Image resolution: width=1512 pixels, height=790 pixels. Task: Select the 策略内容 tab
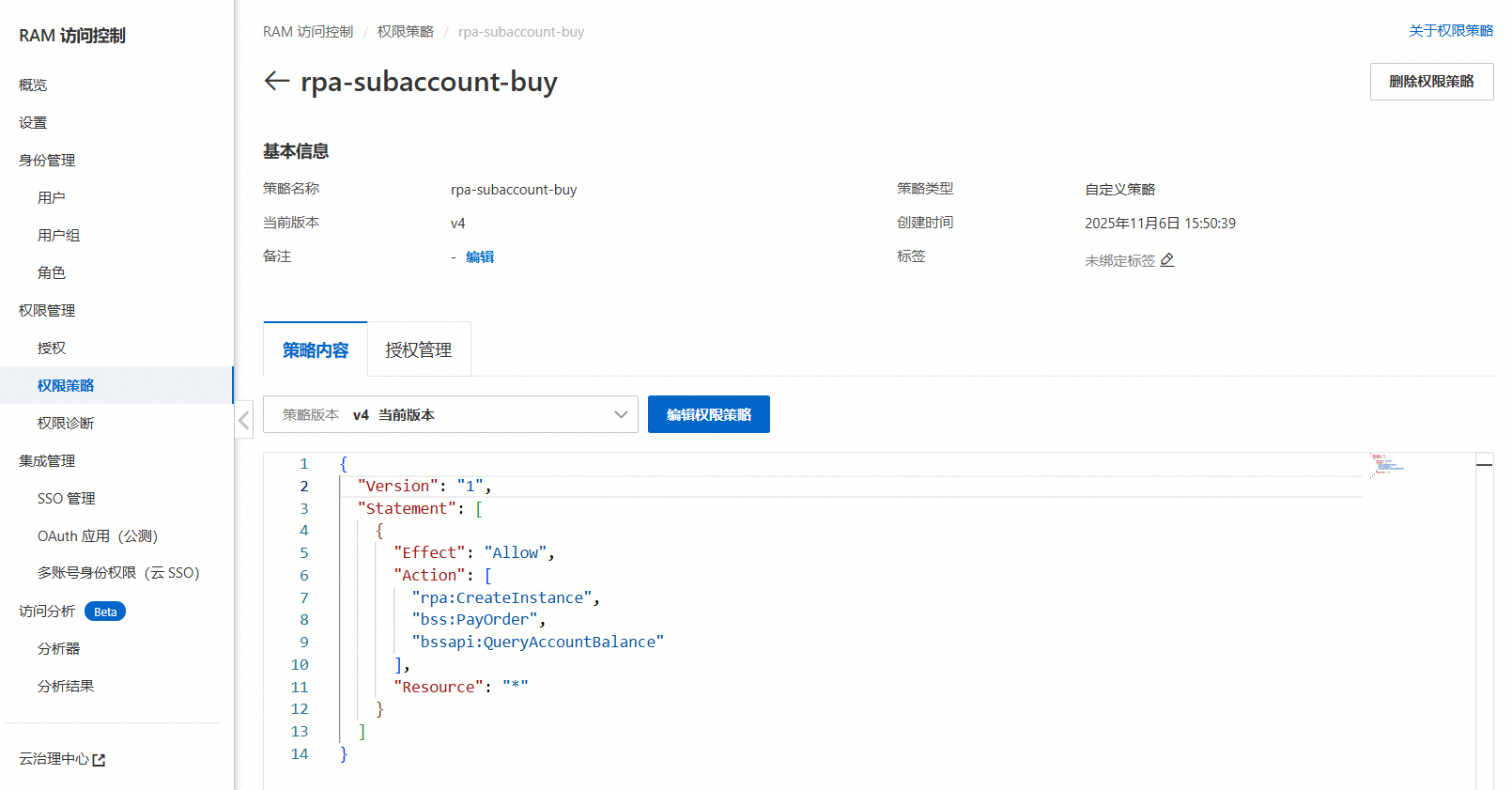(x=316, y=350)
